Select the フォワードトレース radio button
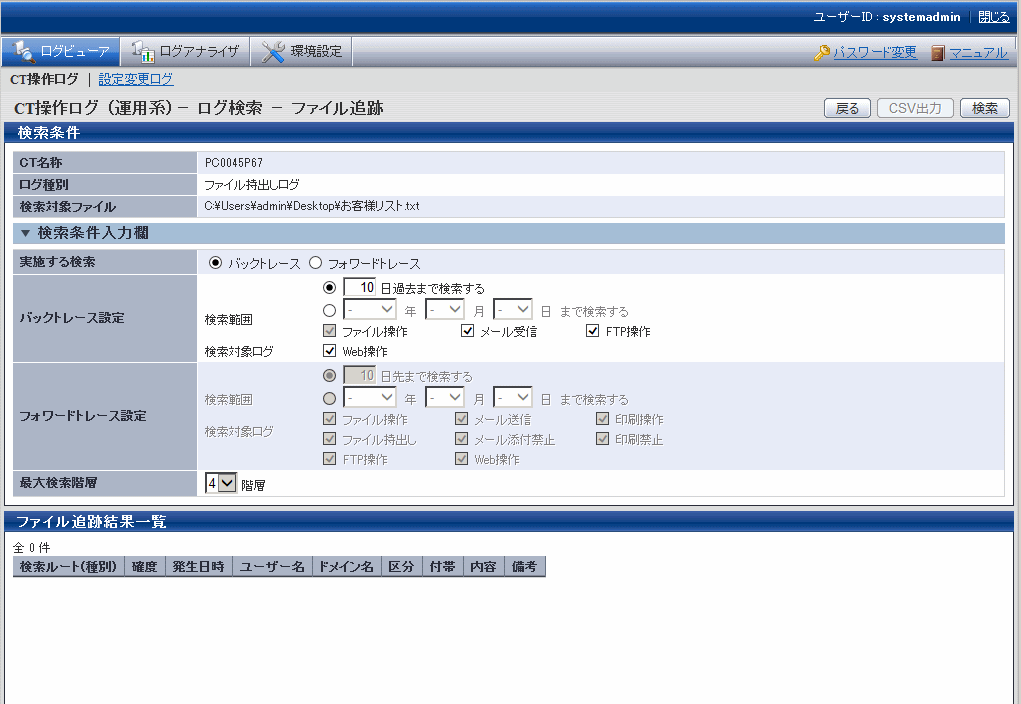Screen dimensions: 1021x704 (316, 263)
